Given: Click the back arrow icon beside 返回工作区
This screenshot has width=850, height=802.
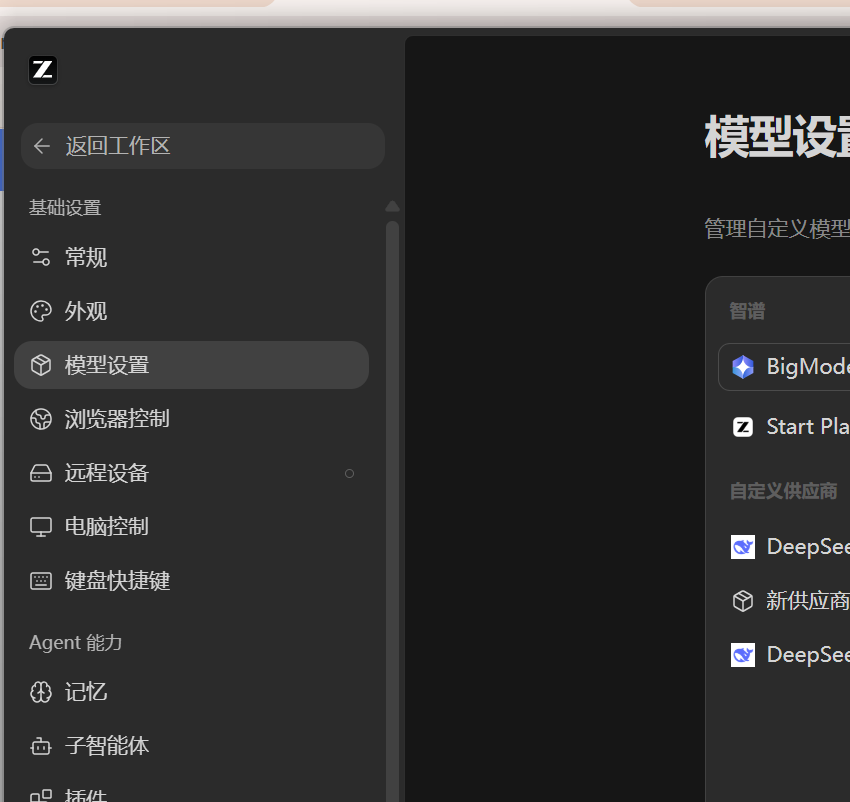Looking at the screenshot, I should click(x=42, y=146).
